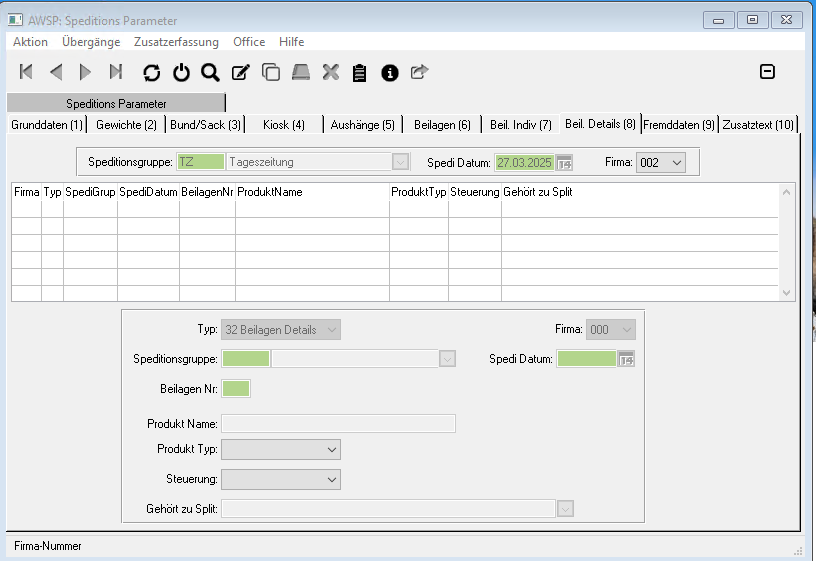This screenshot has height=561, width=816.
Task: Click the edit pencil icon
Action: point(240,72)
